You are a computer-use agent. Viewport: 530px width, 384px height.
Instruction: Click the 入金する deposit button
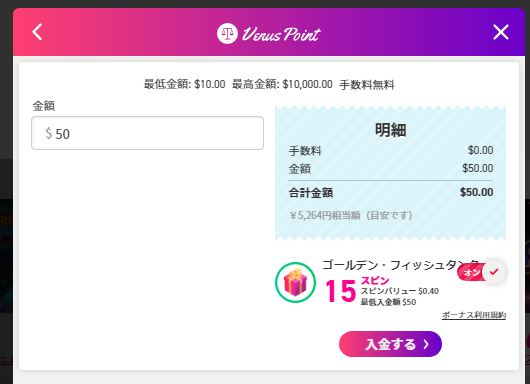coord(390,344)
